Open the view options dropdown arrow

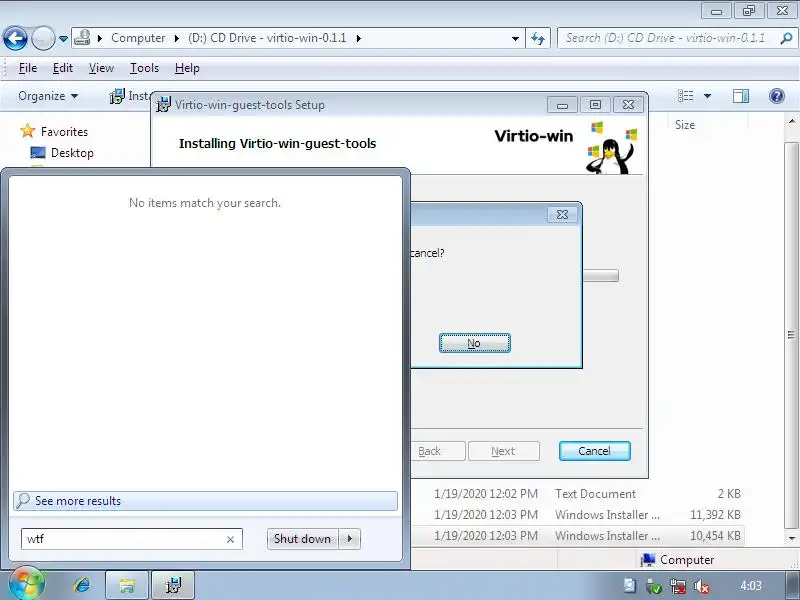click(707, 96)
